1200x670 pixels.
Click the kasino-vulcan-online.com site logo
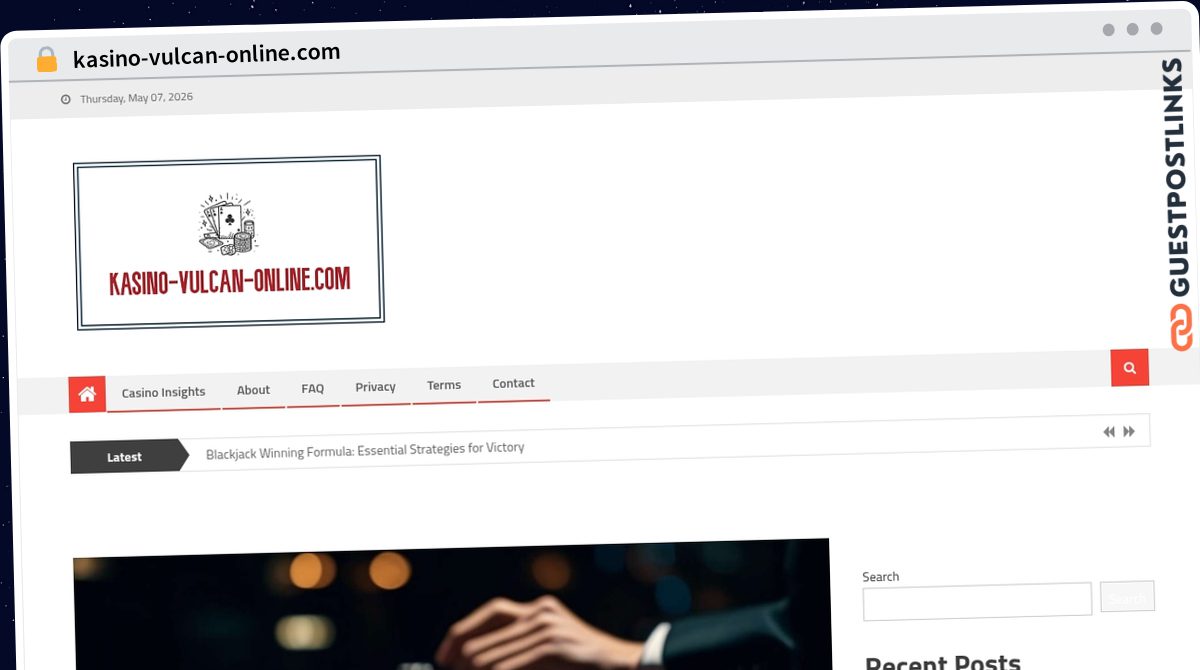coord(229,242)
